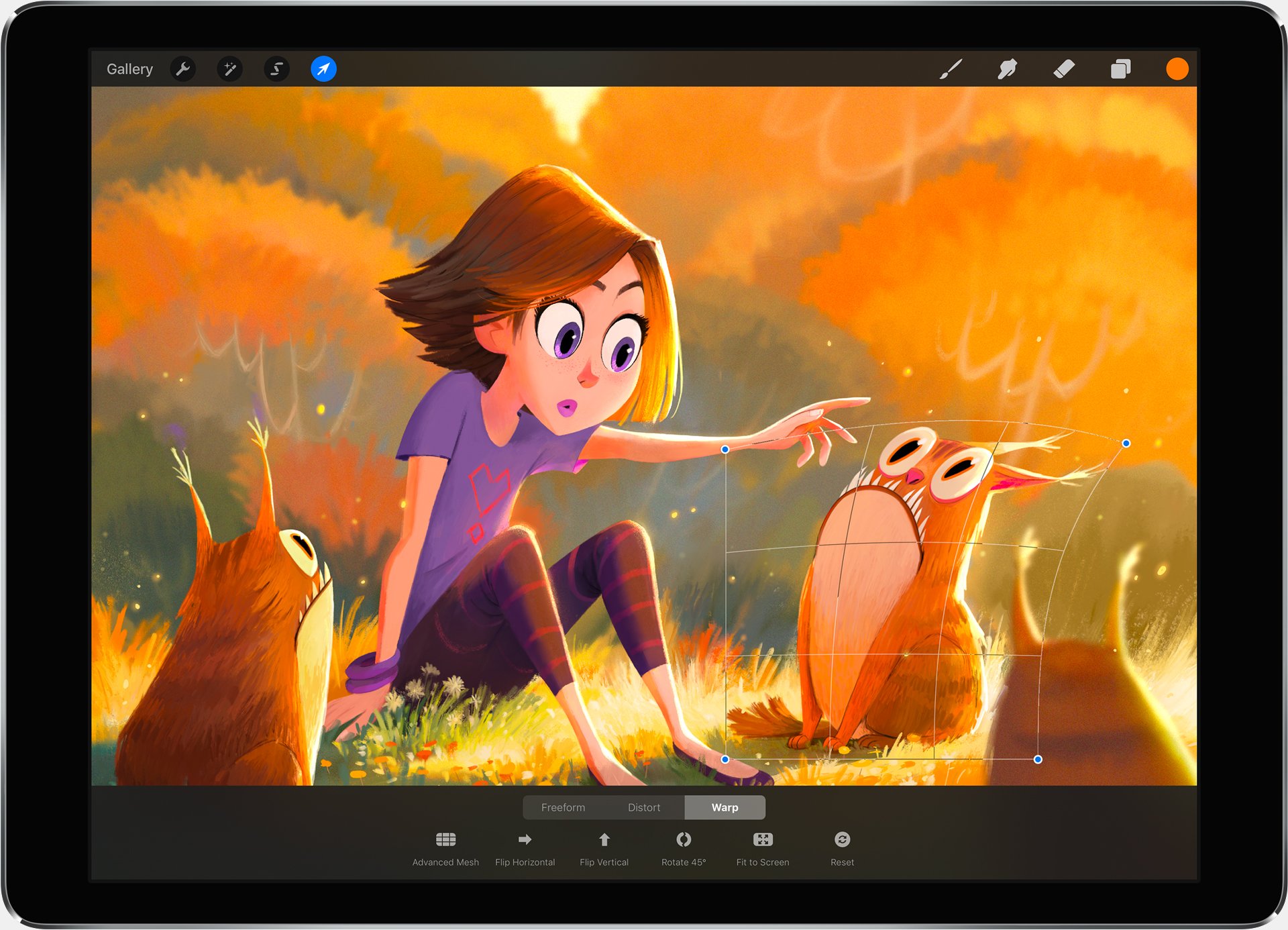1288x930 pixels.
Task: Switch to Freeform transform mode
Action: pos(563,807)
